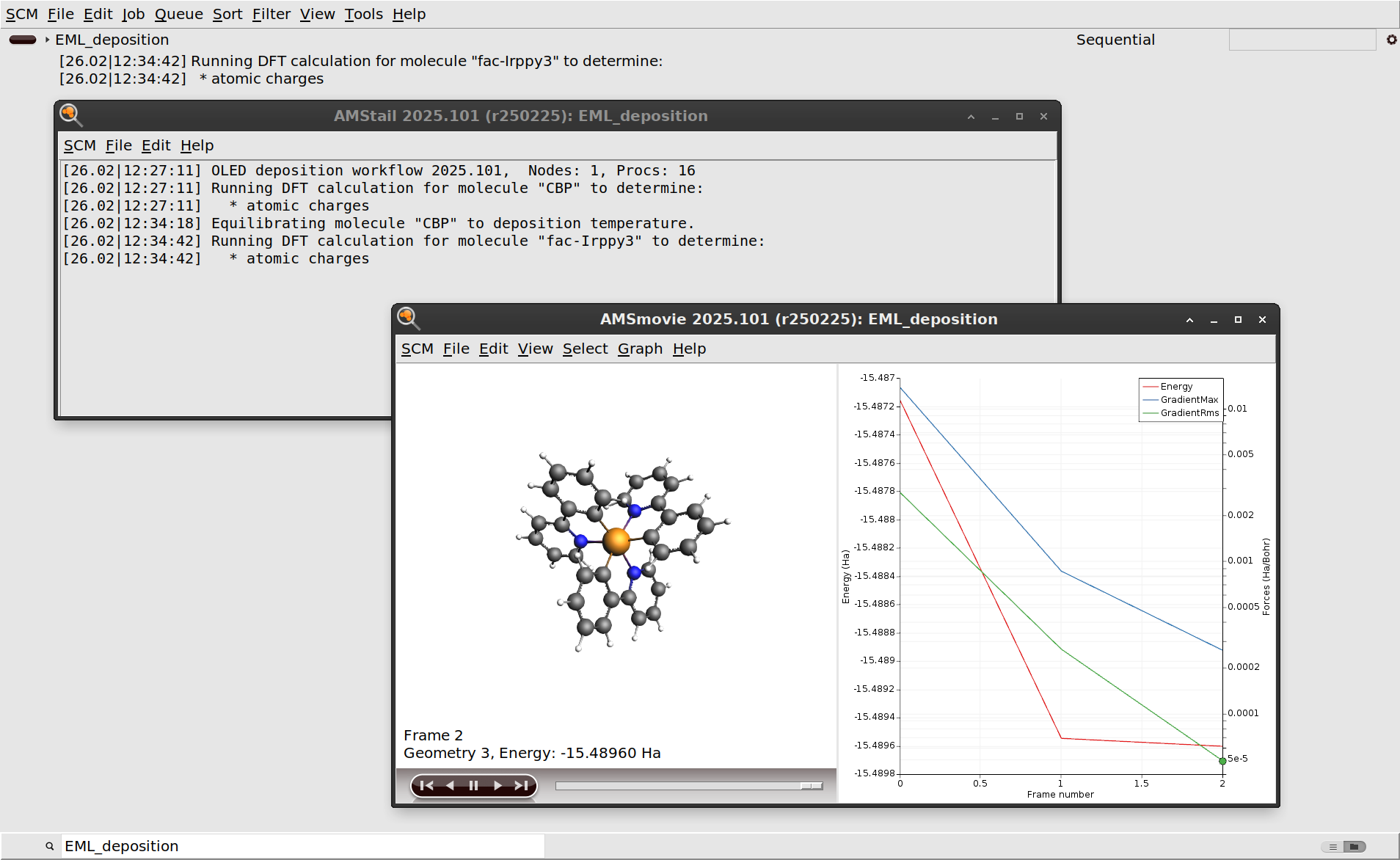Open the Queue menu

pyautogui.click(x=178, y=14)
